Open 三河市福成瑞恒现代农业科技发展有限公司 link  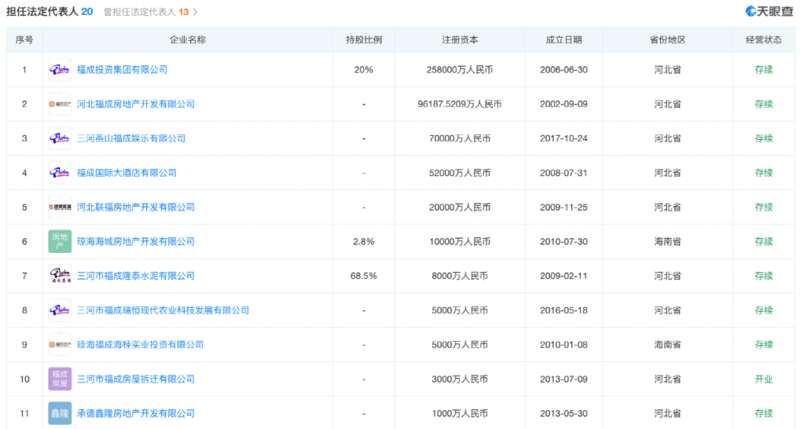pyautogui.click(x=163, y=310)
